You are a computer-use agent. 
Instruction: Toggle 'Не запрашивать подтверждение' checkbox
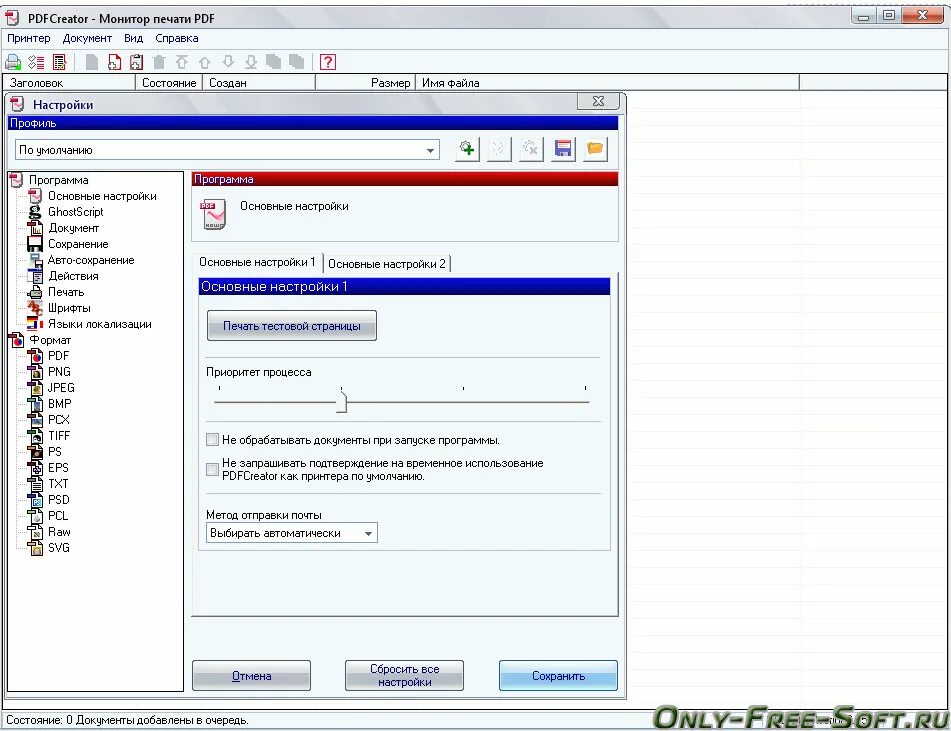pos(212,469)
